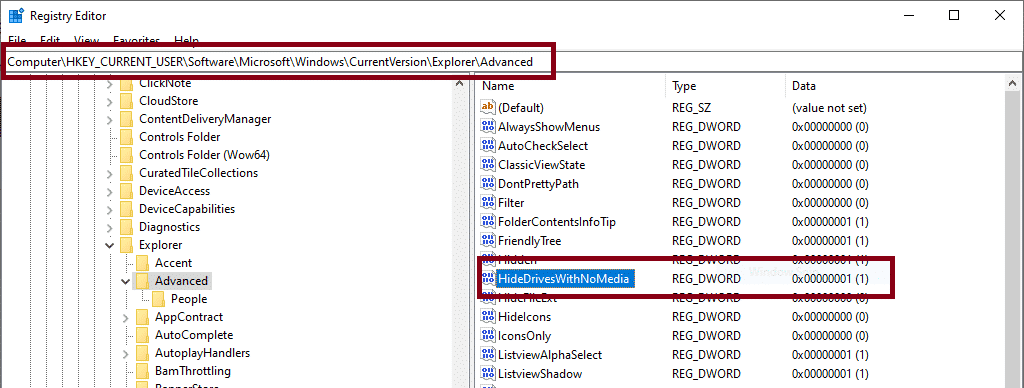Click the People key's folder icon
This screenshot has width=1024, height=388.
[x=158, y=299]
